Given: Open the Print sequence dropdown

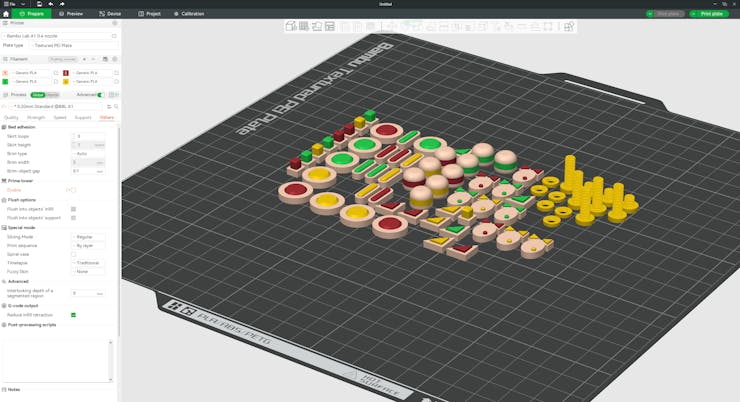Looking at the screenshot, I should pyautogui.click(x=88, y=245).
